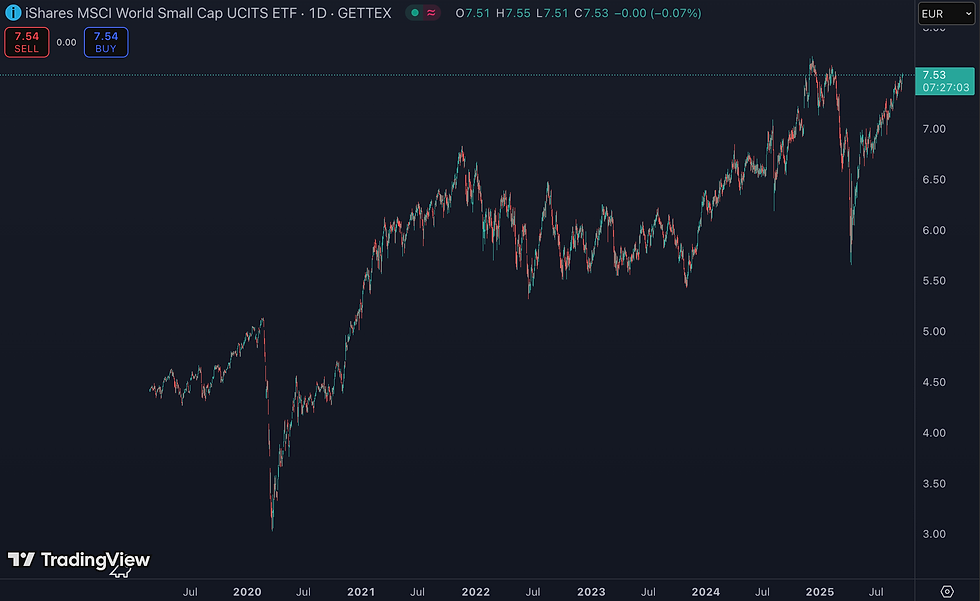Open chart settings gear at bottom right
Screen dimensions: 980x601
pyautogui.click(x=947, y=591)
